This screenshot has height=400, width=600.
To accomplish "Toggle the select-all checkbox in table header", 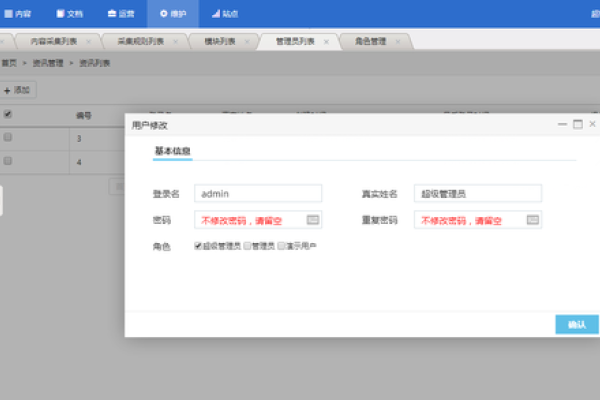I will [x=8, y=114].
